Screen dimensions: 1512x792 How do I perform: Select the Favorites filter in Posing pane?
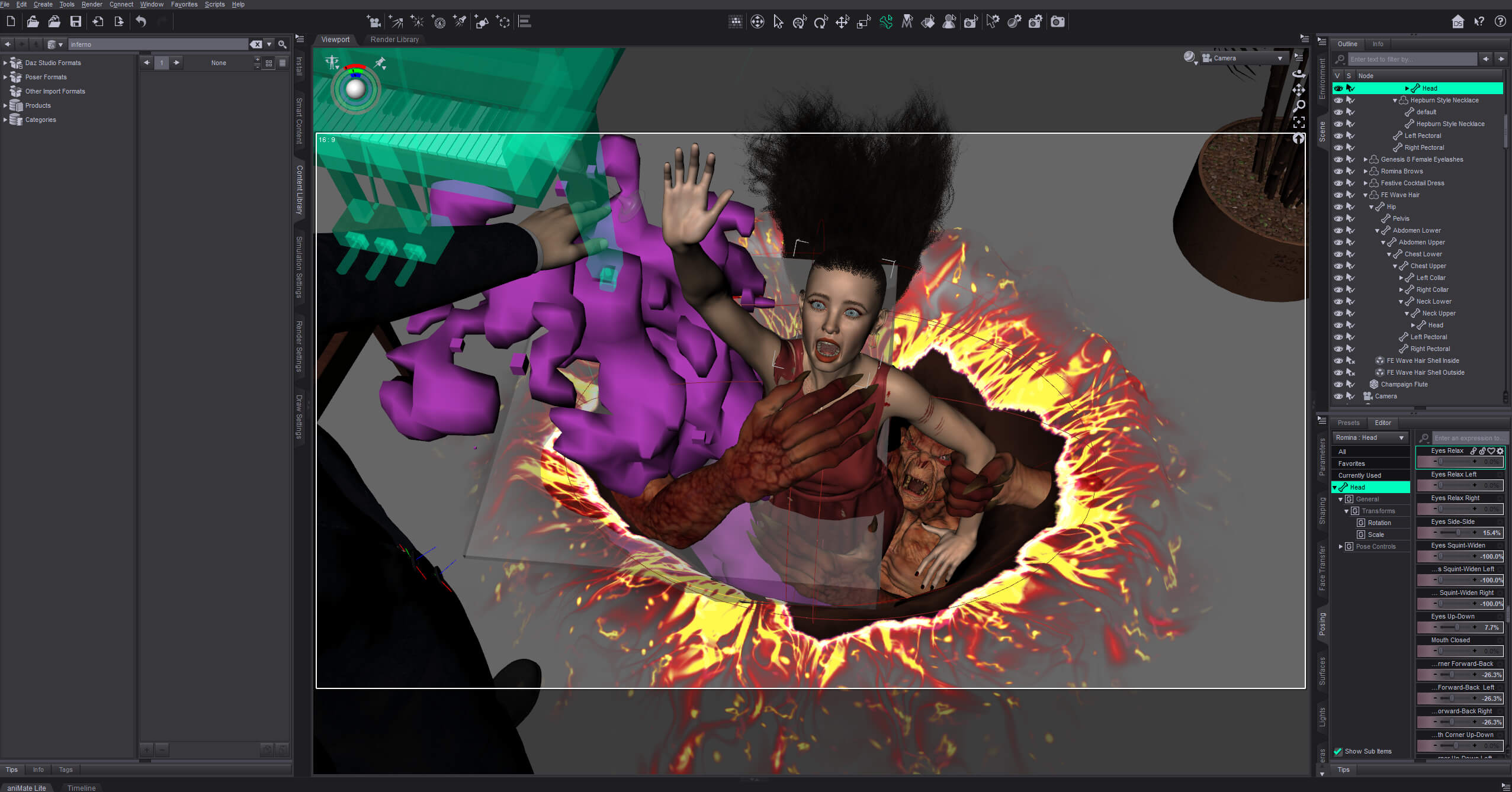pos(1371,463)
